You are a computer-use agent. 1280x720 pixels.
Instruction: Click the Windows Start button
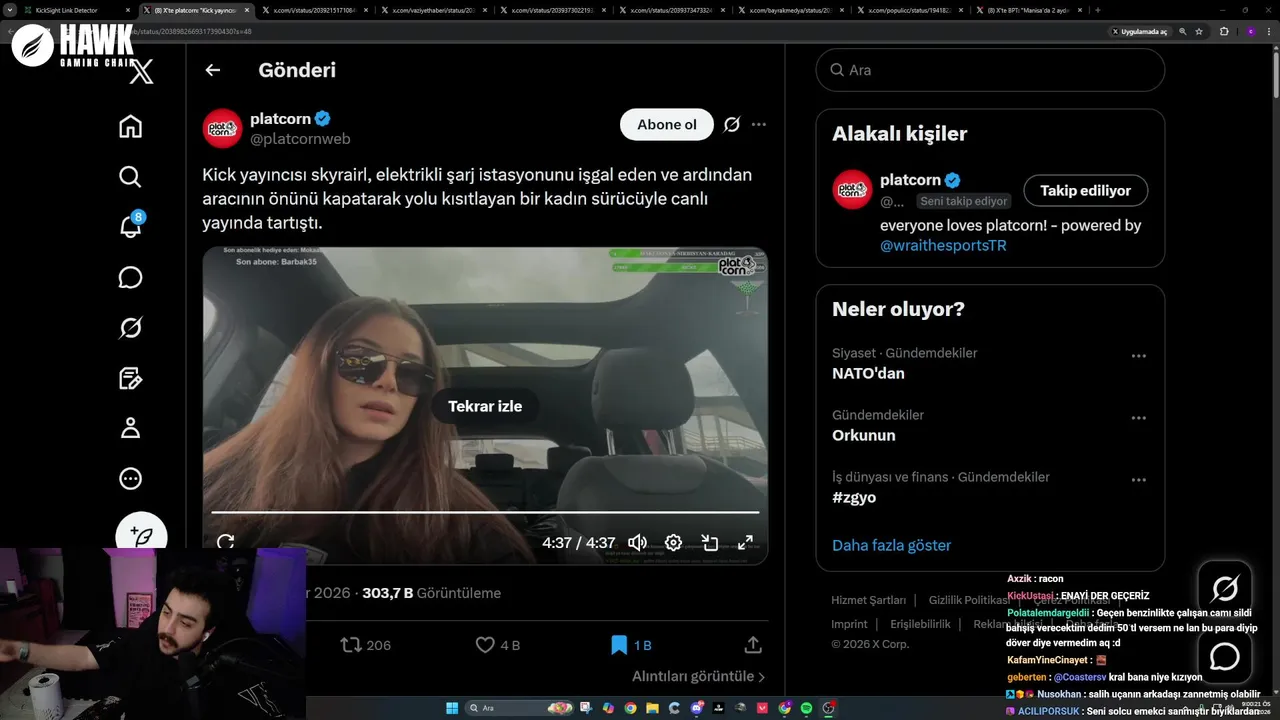(452, 708)
